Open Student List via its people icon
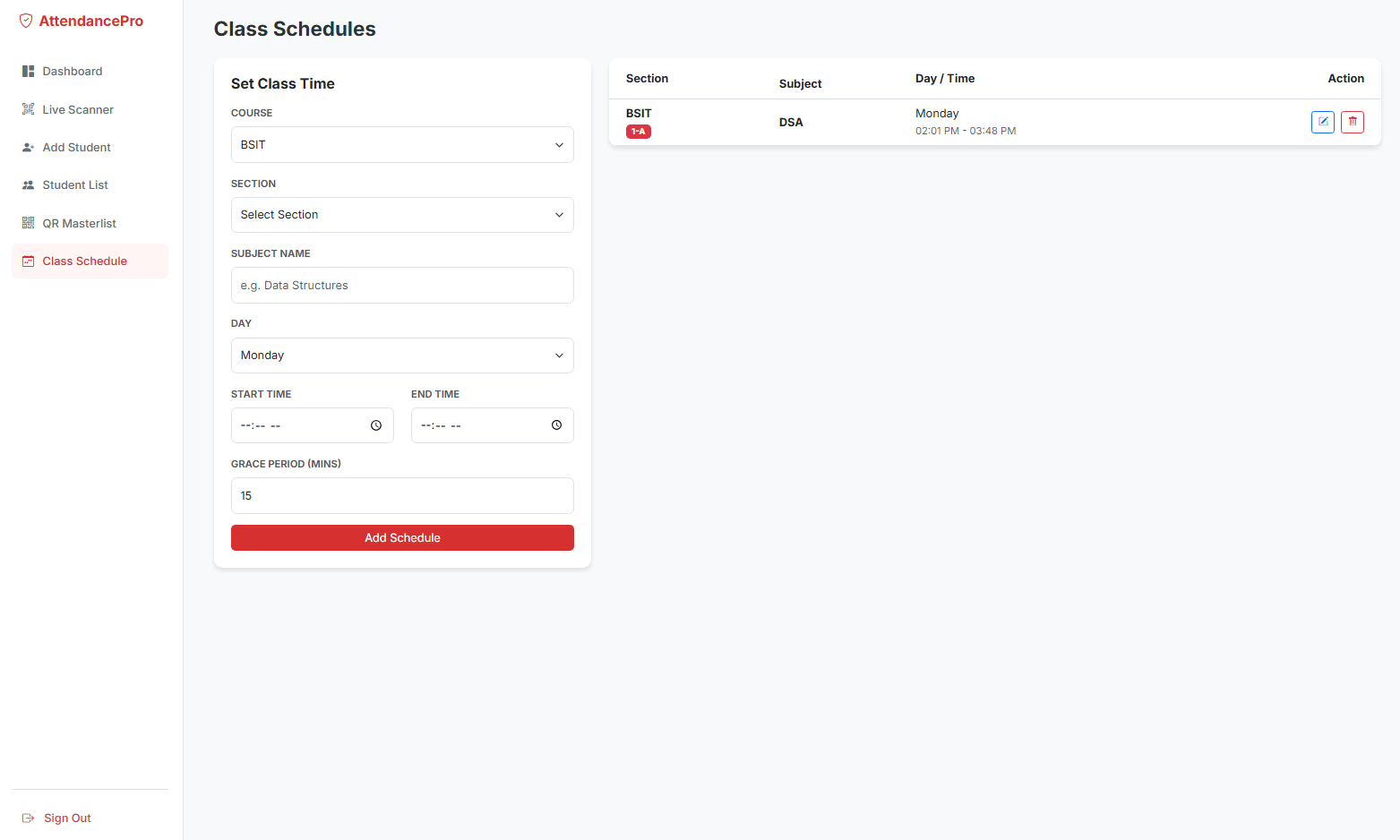Screen dimensions: 1400x840 click(x=30, y=184)
